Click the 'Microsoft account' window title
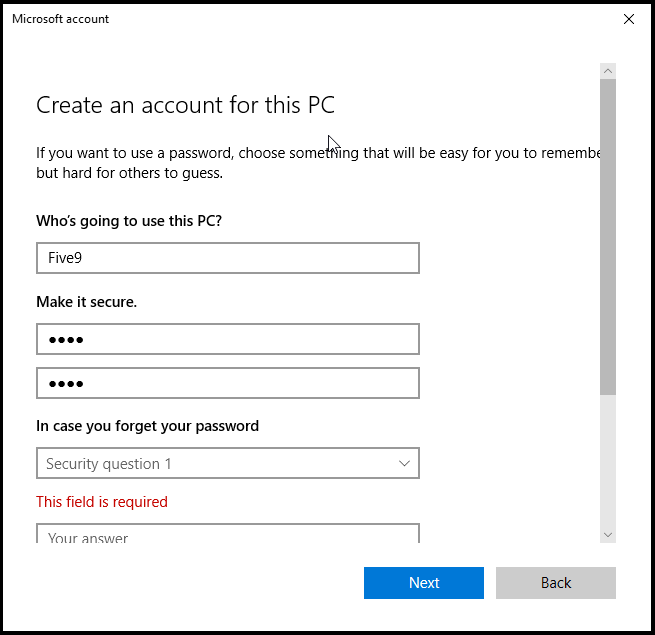This screenshot has height=635, width=655. [x=60, y=19]
